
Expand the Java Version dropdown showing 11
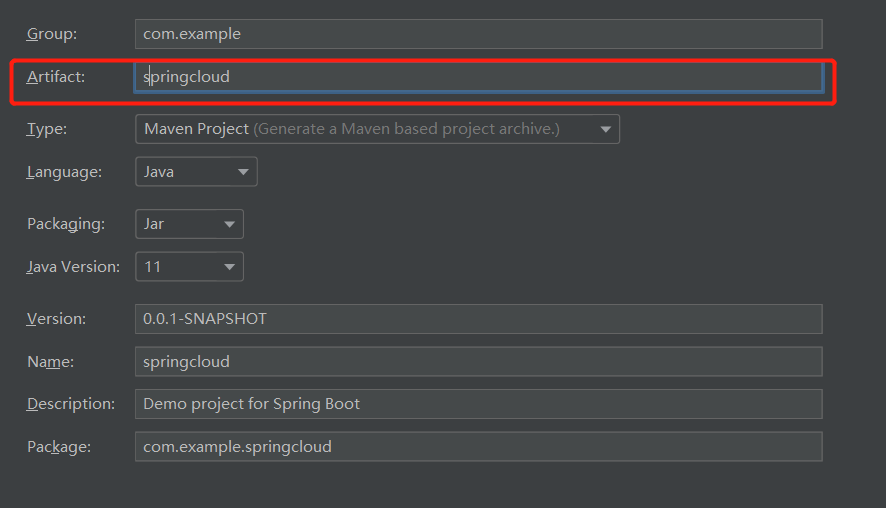click(189, 267)
